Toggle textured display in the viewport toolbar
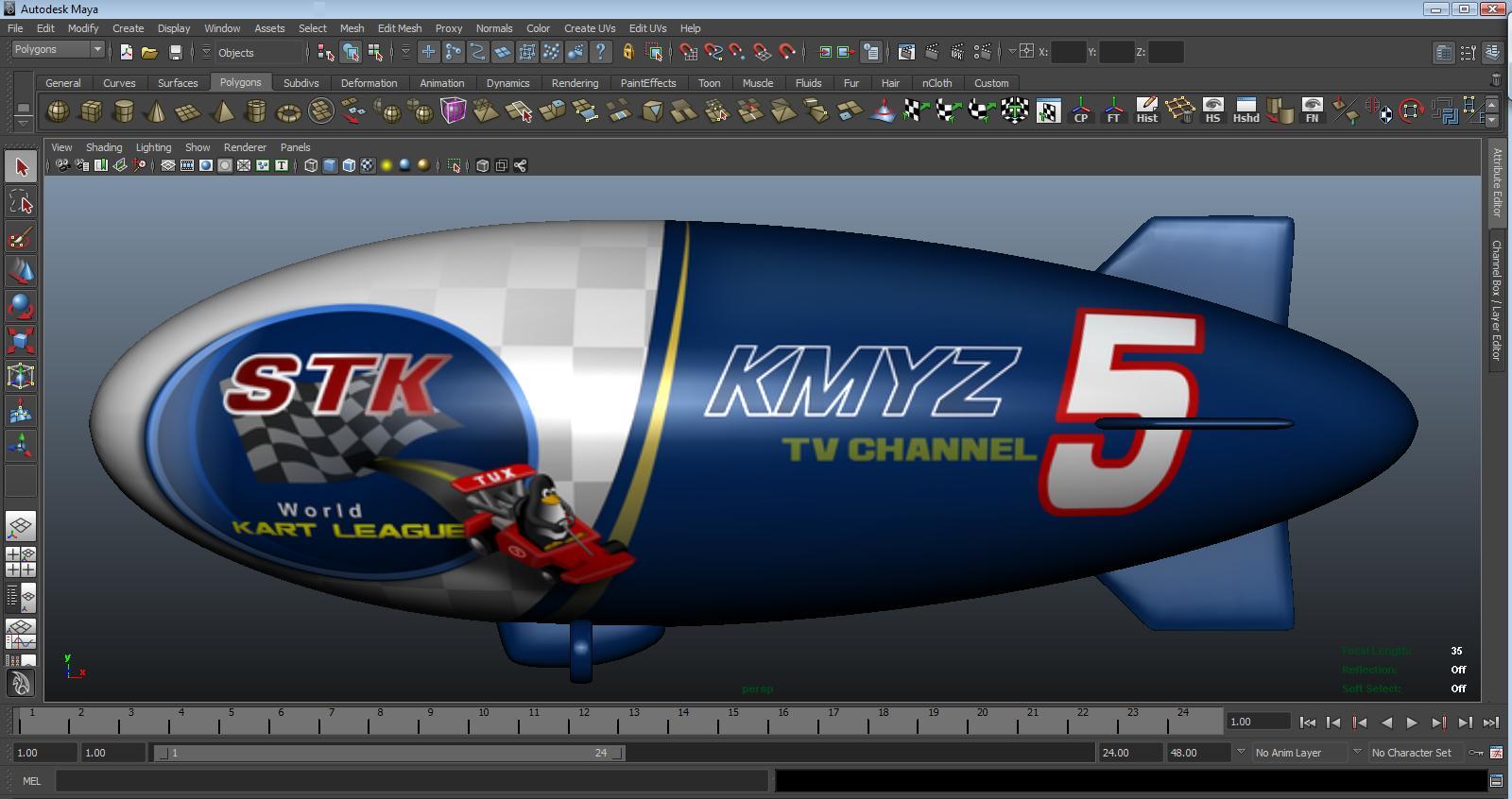This screenshot has height=799, width=1512. point(368,165)
